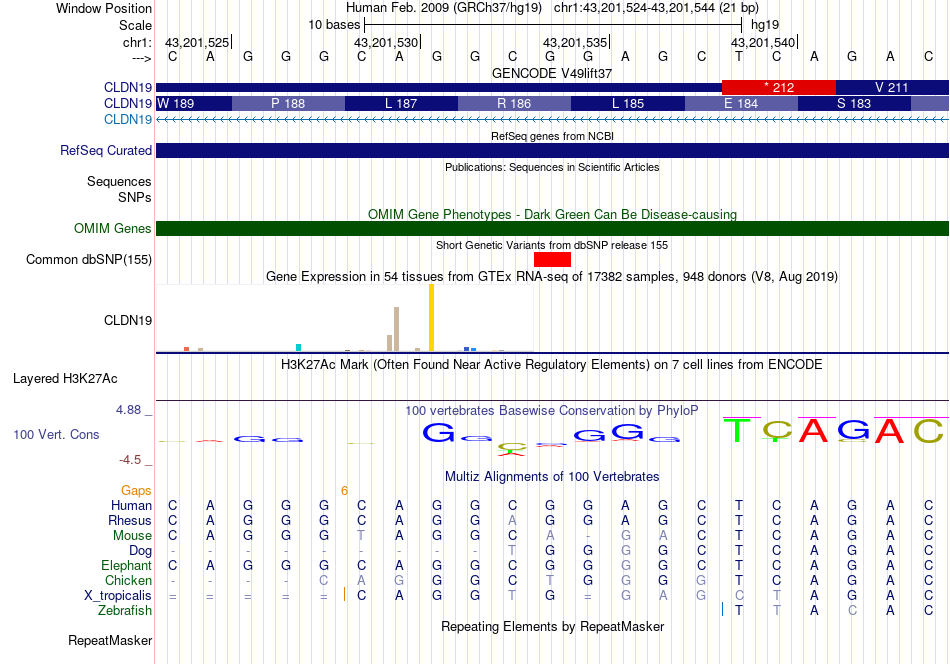The height and width of the screenshot is (664, 950).
Task: Select the P 188 amino acid block
Action: click(288, 104)
